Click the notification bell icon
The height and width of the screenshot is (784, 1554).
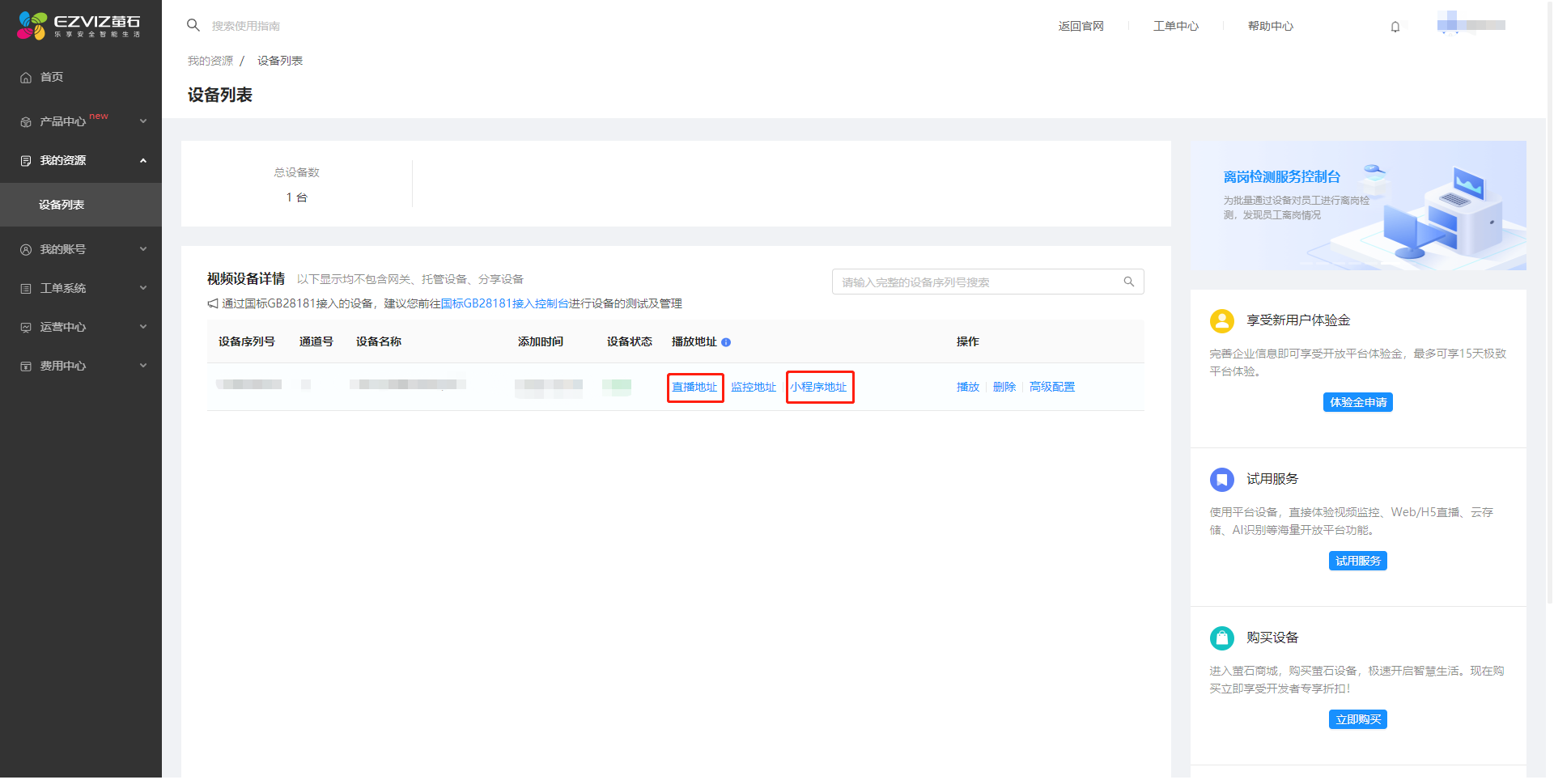click(1395, 27)
